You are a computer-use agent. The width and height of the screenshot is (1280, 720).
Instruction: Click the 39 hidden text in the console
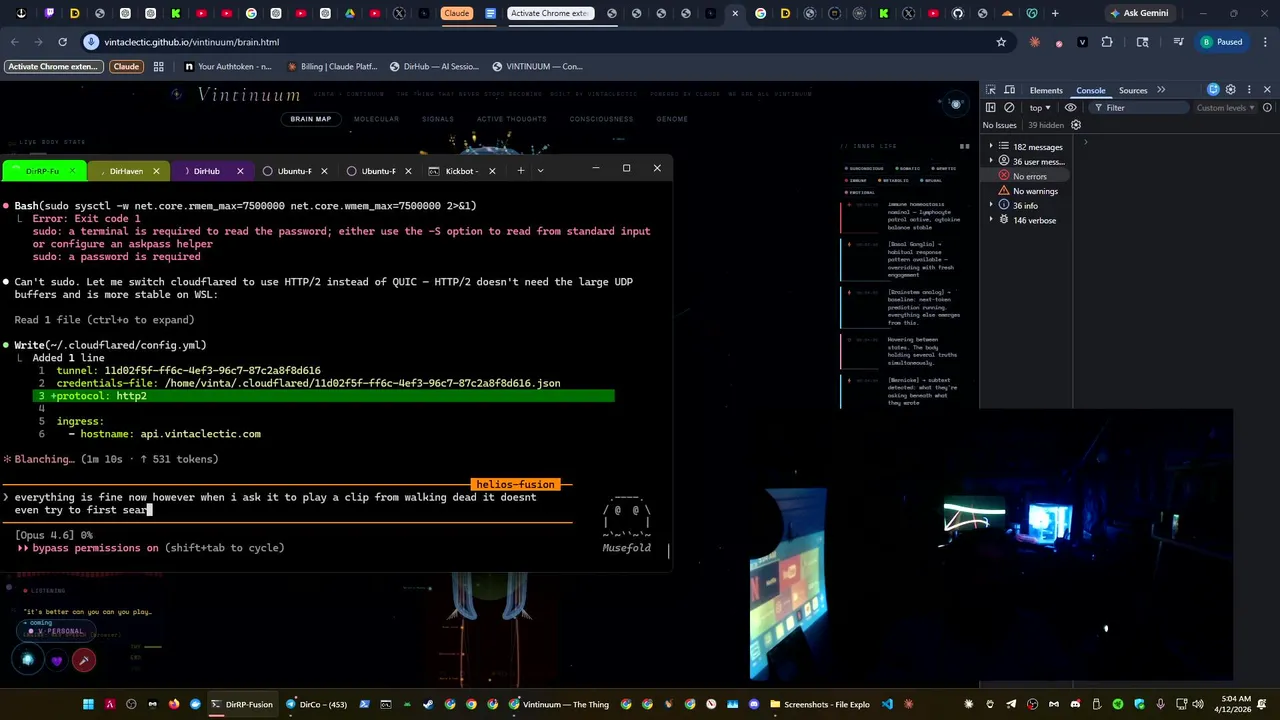[x=1046, y=125]
